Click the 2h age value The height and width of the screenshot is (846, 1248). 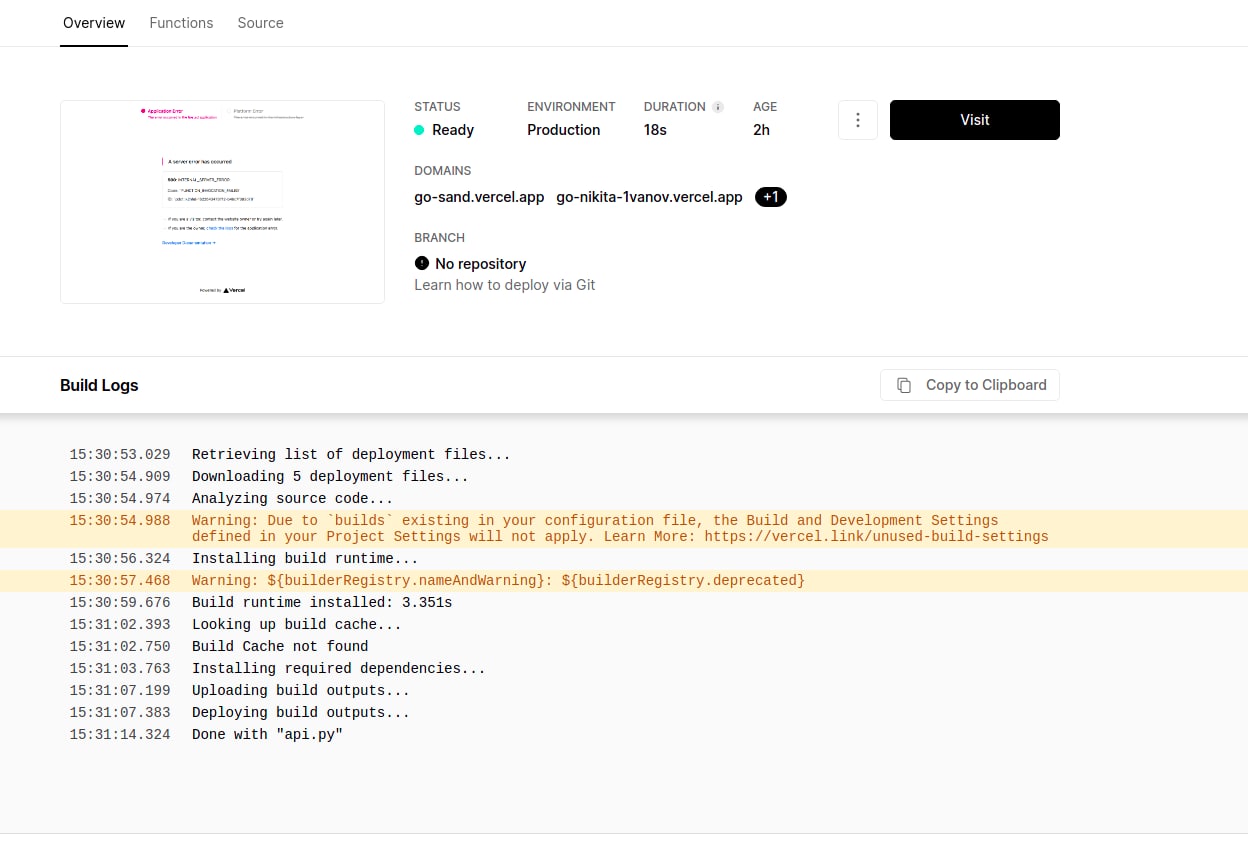coord(761,130)
